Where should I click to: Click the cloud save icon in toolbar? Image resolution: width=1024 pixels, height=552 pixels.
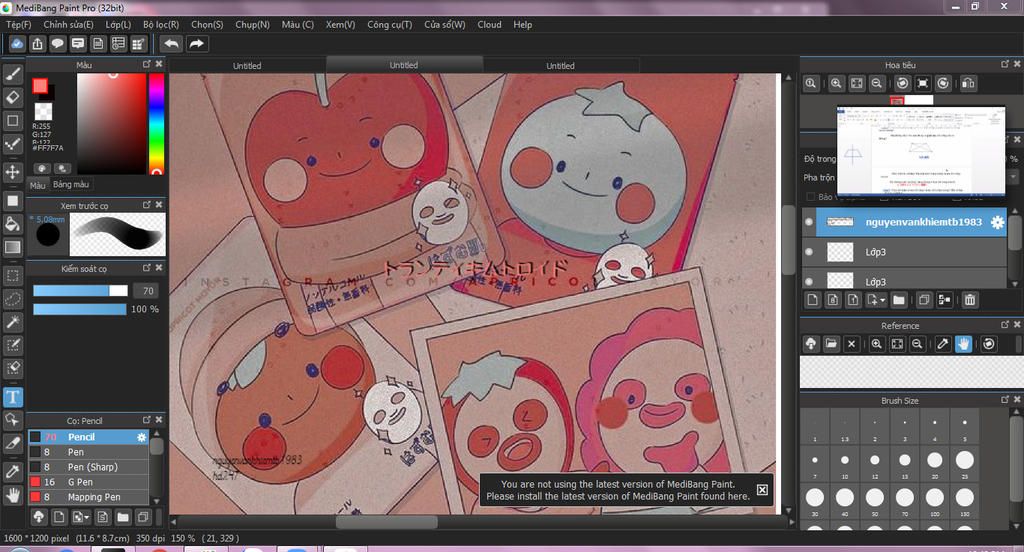tap(17, 44)
